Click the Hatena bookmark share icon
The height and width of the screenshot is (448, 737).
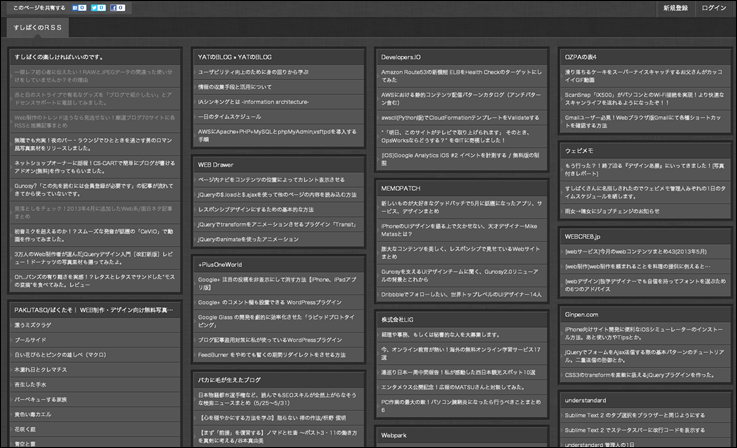point(80,8)
